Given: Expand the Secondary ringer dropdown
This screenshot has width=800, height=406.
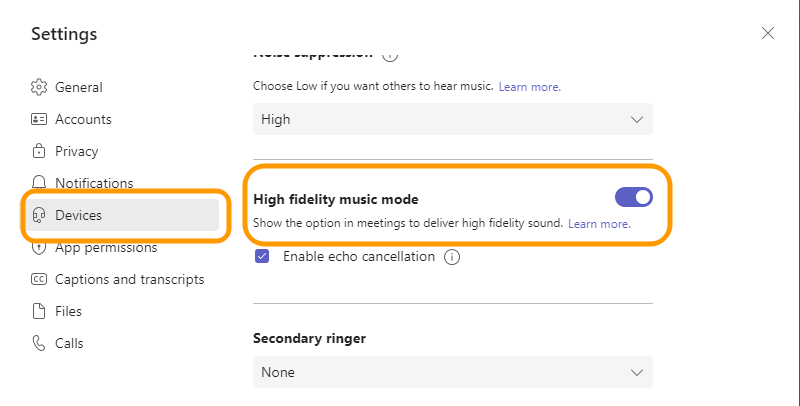Looking at the screenshot, I should [452, 372].
